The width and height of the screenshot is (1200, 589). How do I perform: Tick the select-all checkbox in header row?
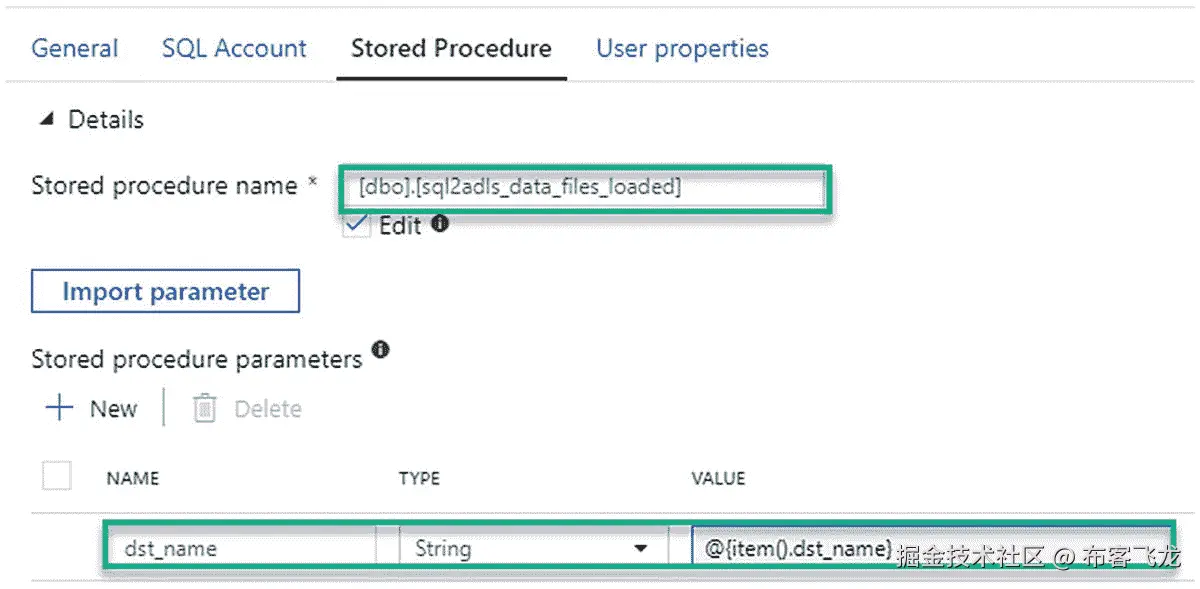click(57, 475)
